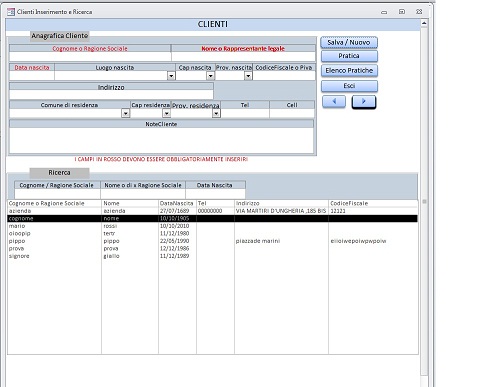Select the Ricerca tab label
This screenshot has width=504, height=387.
(59, 173)
